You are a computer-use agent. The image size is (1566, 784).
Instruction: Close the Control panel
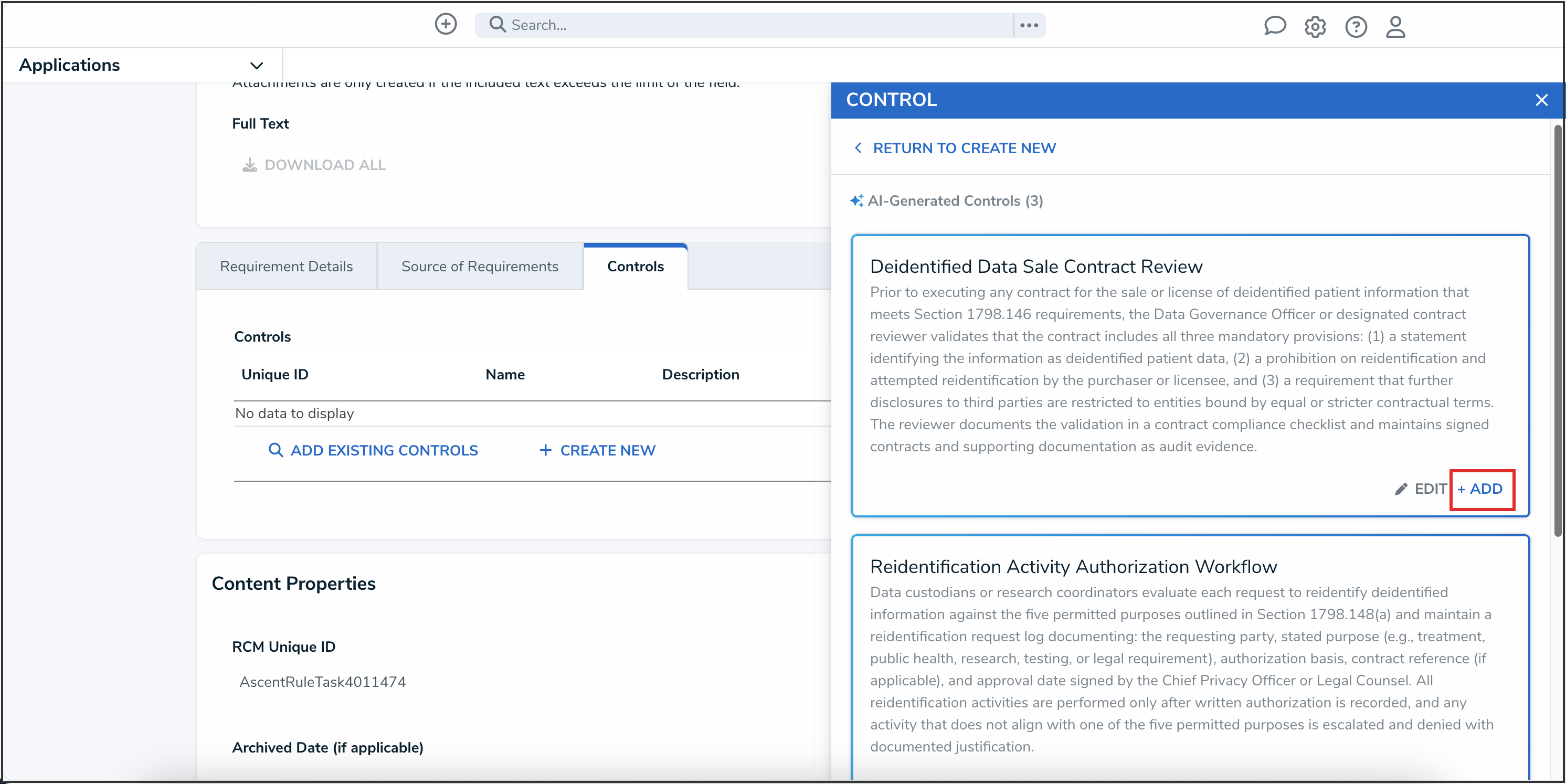(x=1541, y=100)
